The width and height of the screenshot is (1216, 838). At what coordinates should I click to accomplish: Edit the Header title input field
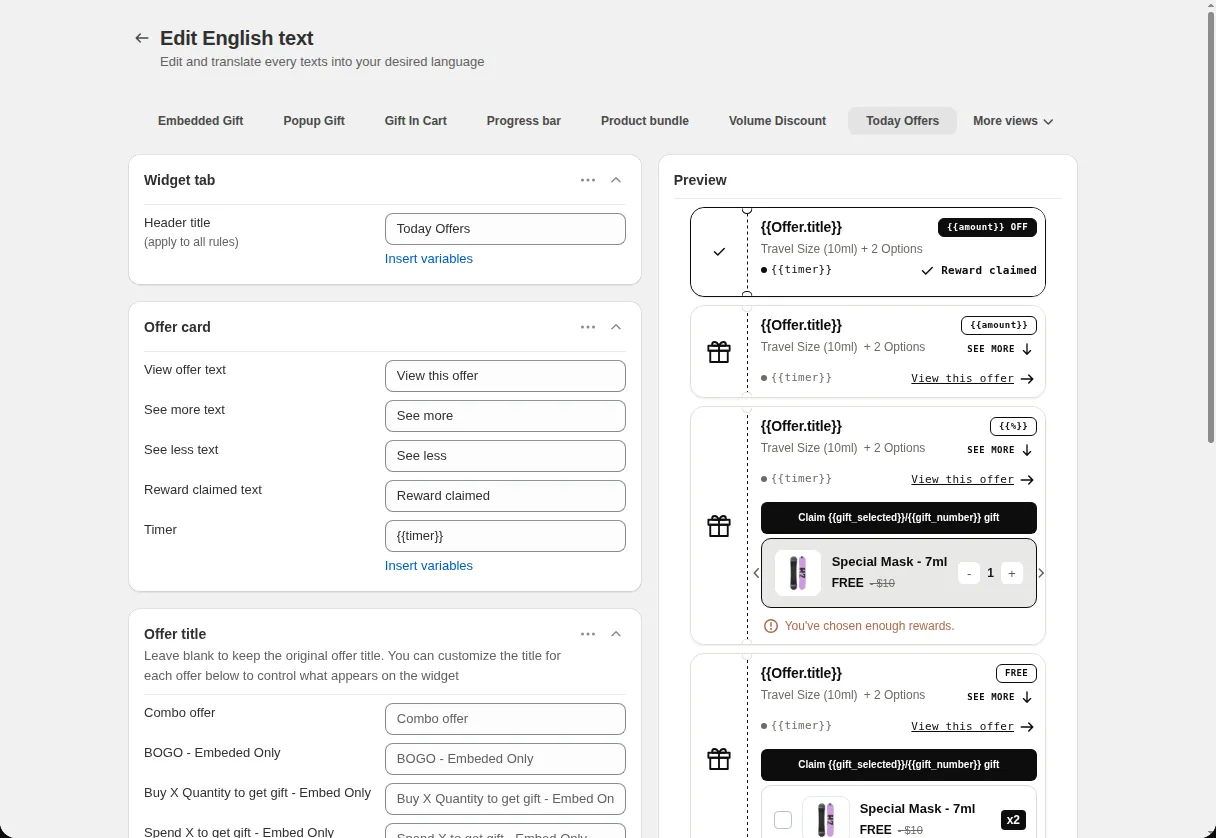pyautogui.click(x=505, y=229)
